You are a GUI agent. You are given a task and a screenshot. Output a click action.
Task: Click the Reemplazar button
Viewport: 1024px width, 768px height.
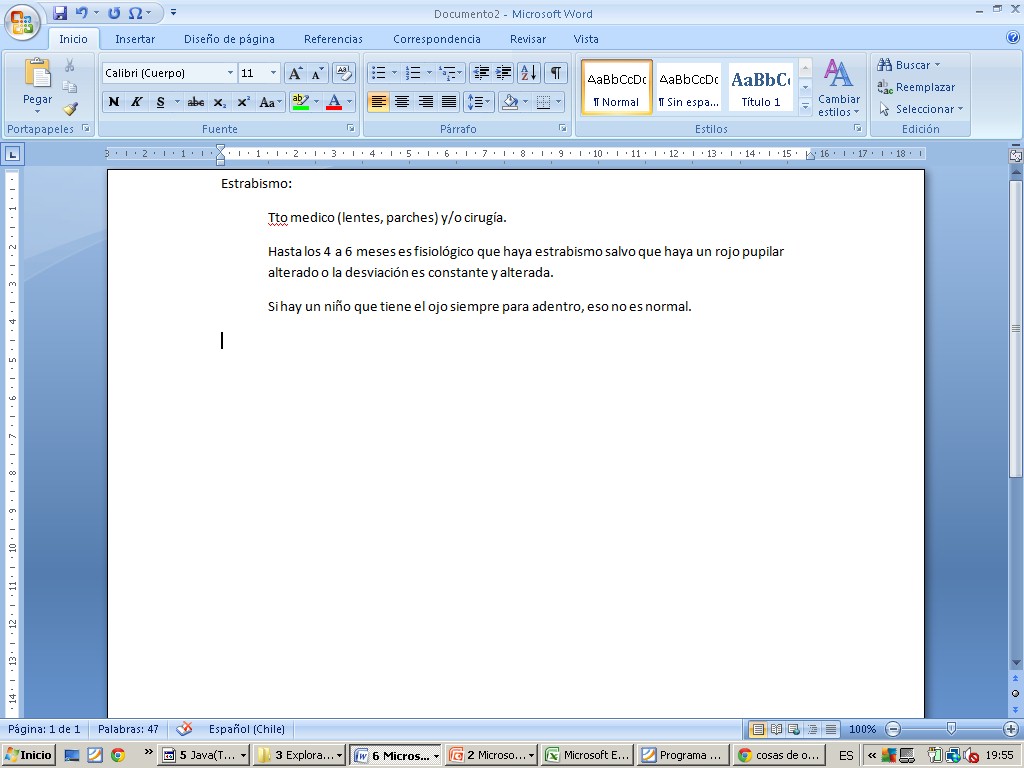[x=916, y=87]
